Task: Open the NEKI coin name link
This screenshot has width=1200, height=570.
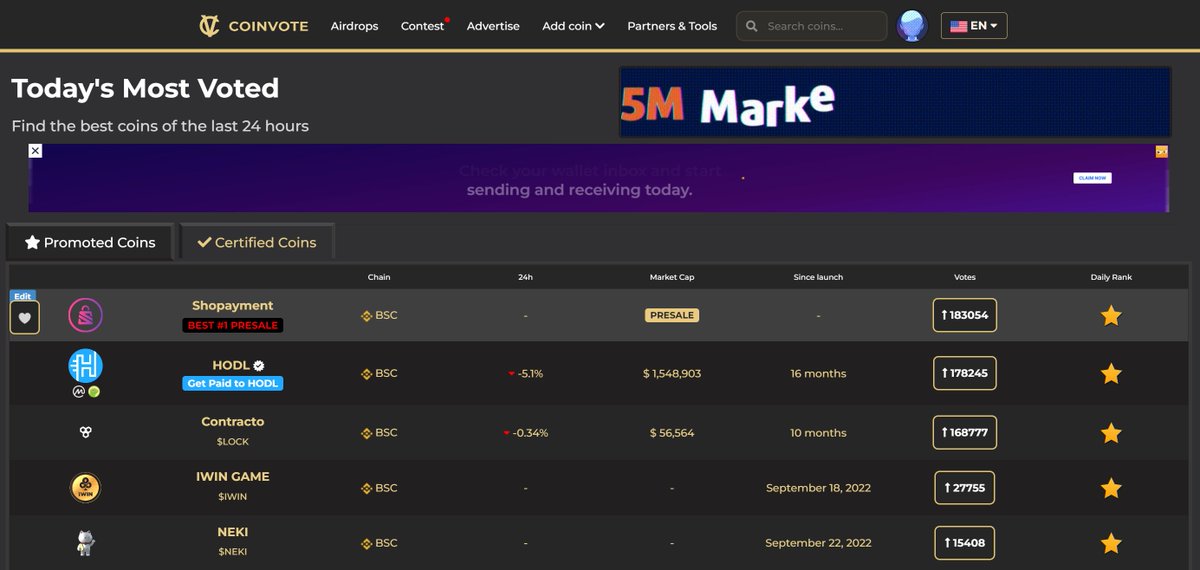Action: pyautogui.click(x=233, y=531)
